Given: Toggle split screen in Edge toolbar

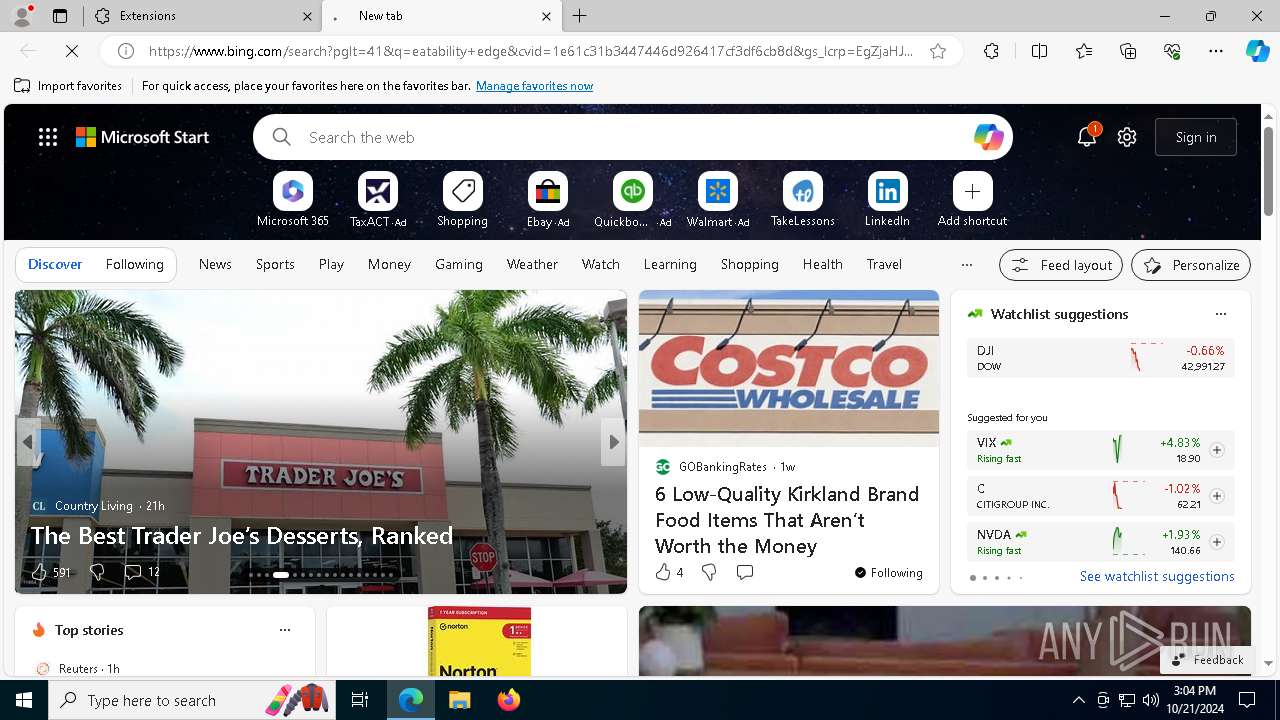Looking at the screenshot, I should (1039, 51).
